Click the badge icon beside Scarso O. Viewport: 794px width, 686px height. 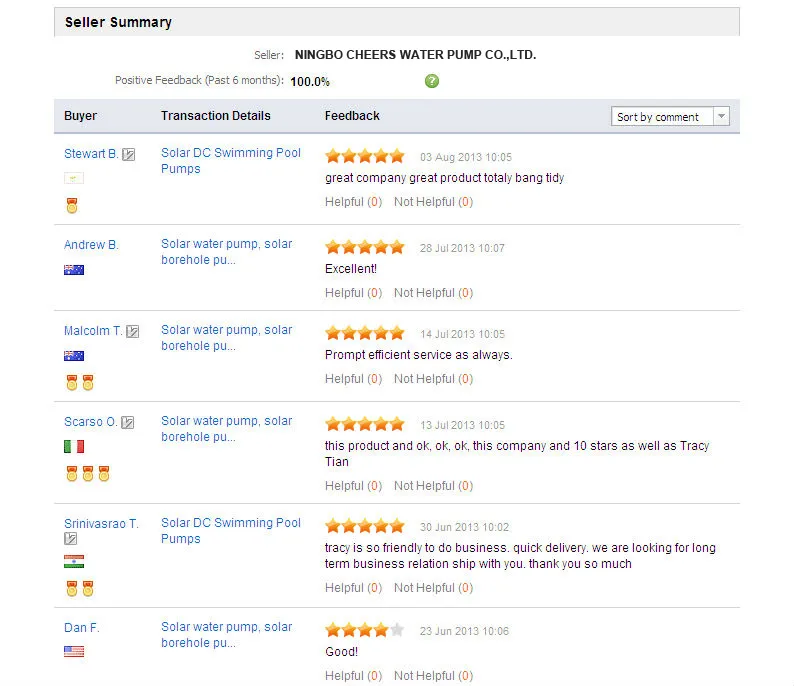click(127, 423)
